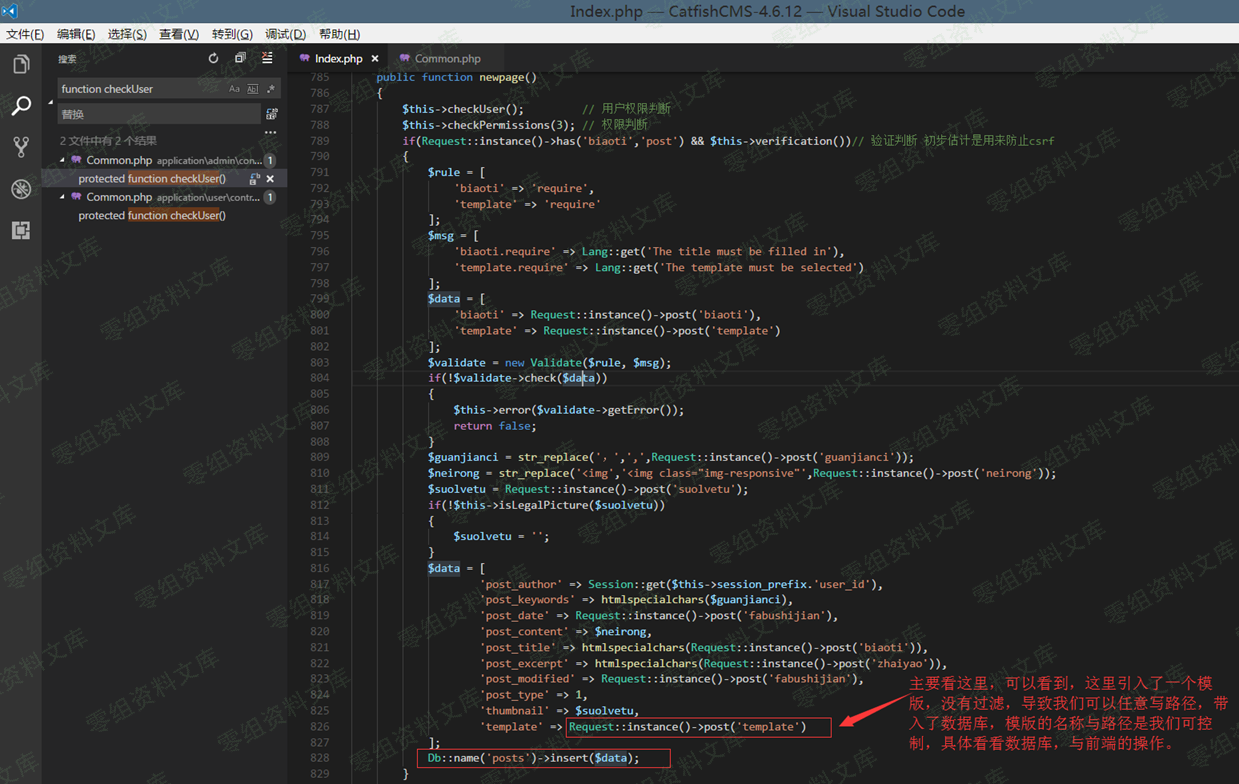Open the 调试(D) debug menu

pyautogui.click(x=285, y=34)
